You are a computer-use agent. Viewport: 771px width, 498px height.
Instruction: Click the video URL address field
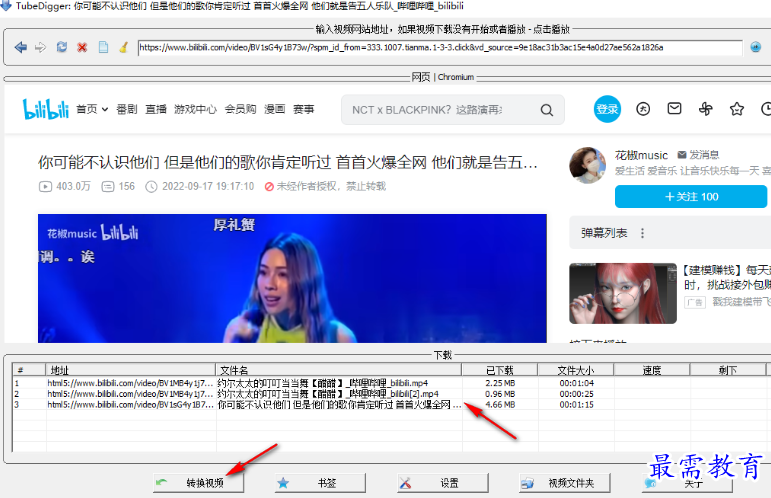click(x=440, y=48)
